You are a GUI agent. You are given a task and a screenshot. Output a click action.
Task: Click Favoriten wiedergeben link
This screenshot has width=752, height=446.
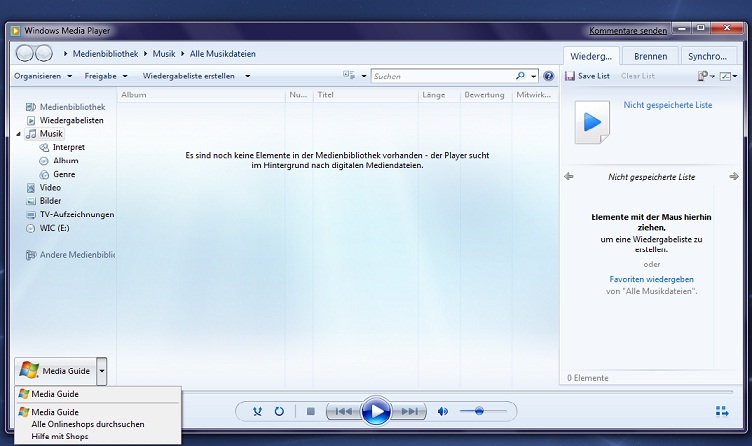(x=651, y=279)
